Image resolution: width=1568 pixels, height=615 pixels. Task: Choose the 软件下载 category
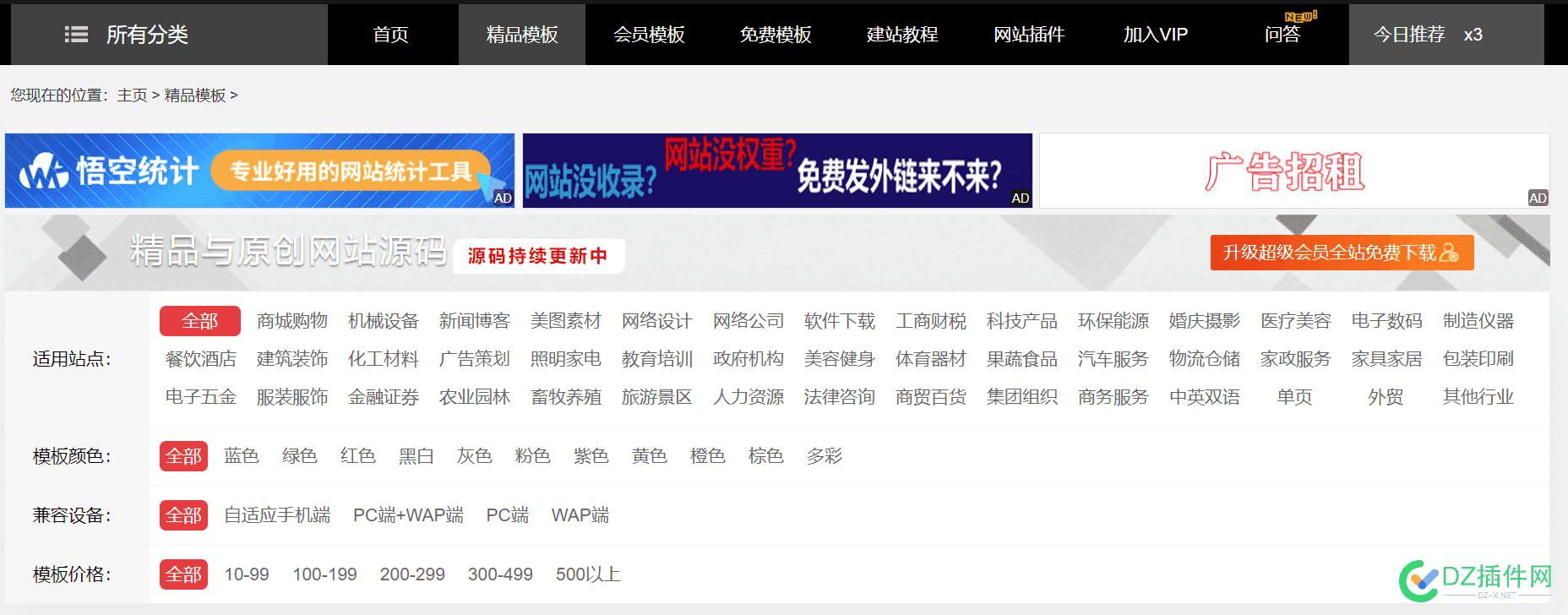coord(840,321)
